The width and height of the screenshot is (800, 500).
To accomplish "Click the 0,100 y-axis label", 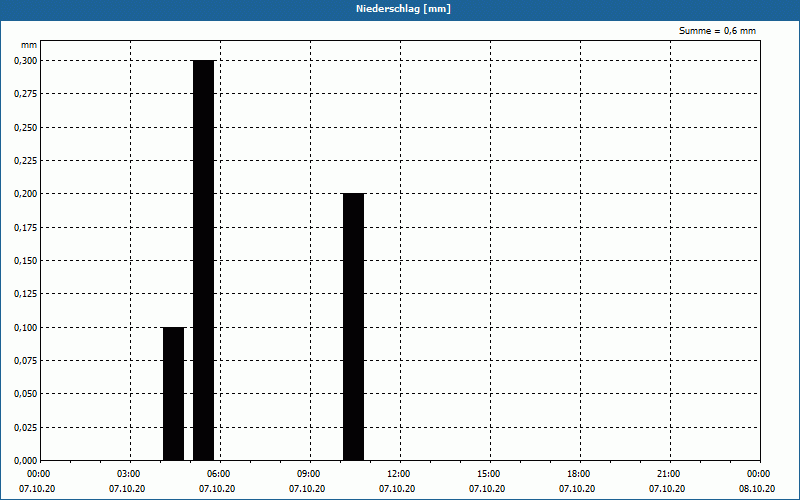I will point(25,328).
